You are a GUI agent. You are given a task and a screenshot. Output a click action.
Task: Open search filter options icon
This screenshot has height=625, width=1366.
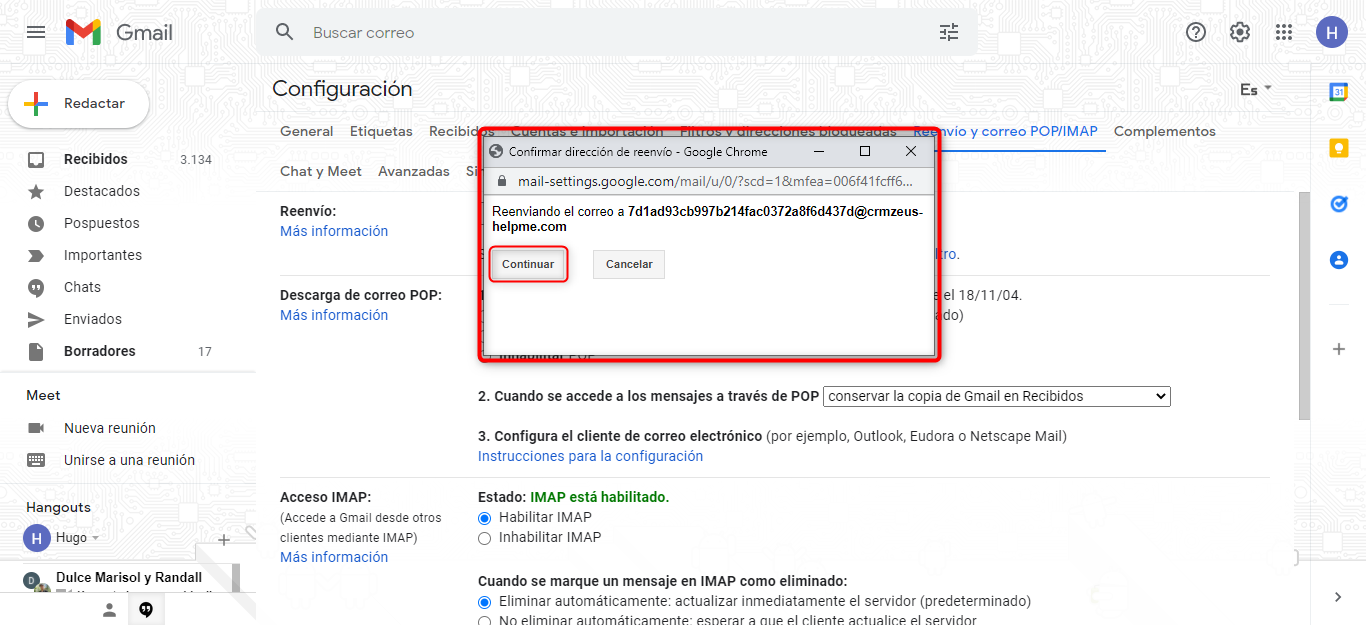[948, 32]
